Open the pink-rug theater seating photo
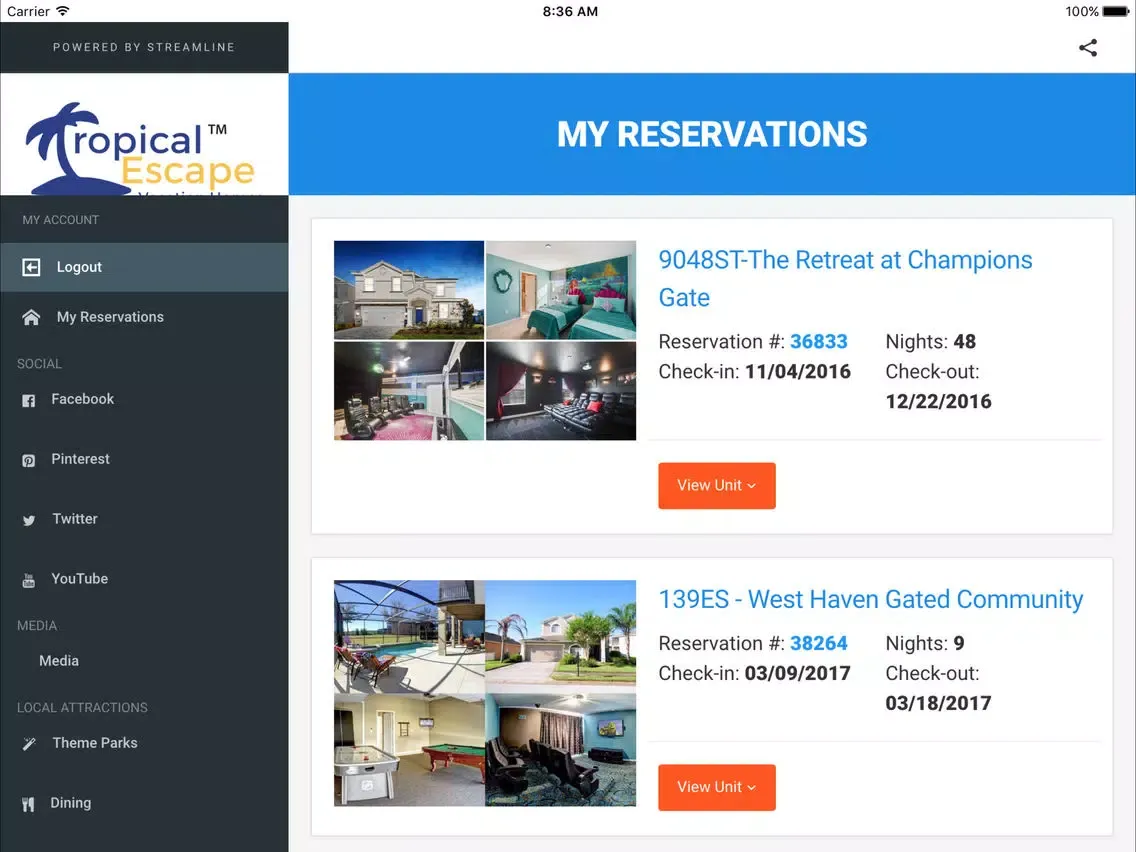1136x852 pixels. click(409, 390)
